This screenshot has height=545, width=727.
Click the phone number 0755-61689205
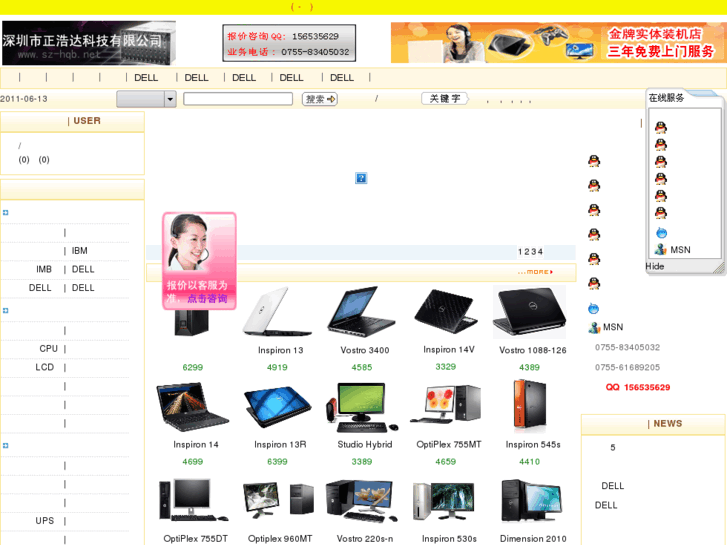pos(627,367)
